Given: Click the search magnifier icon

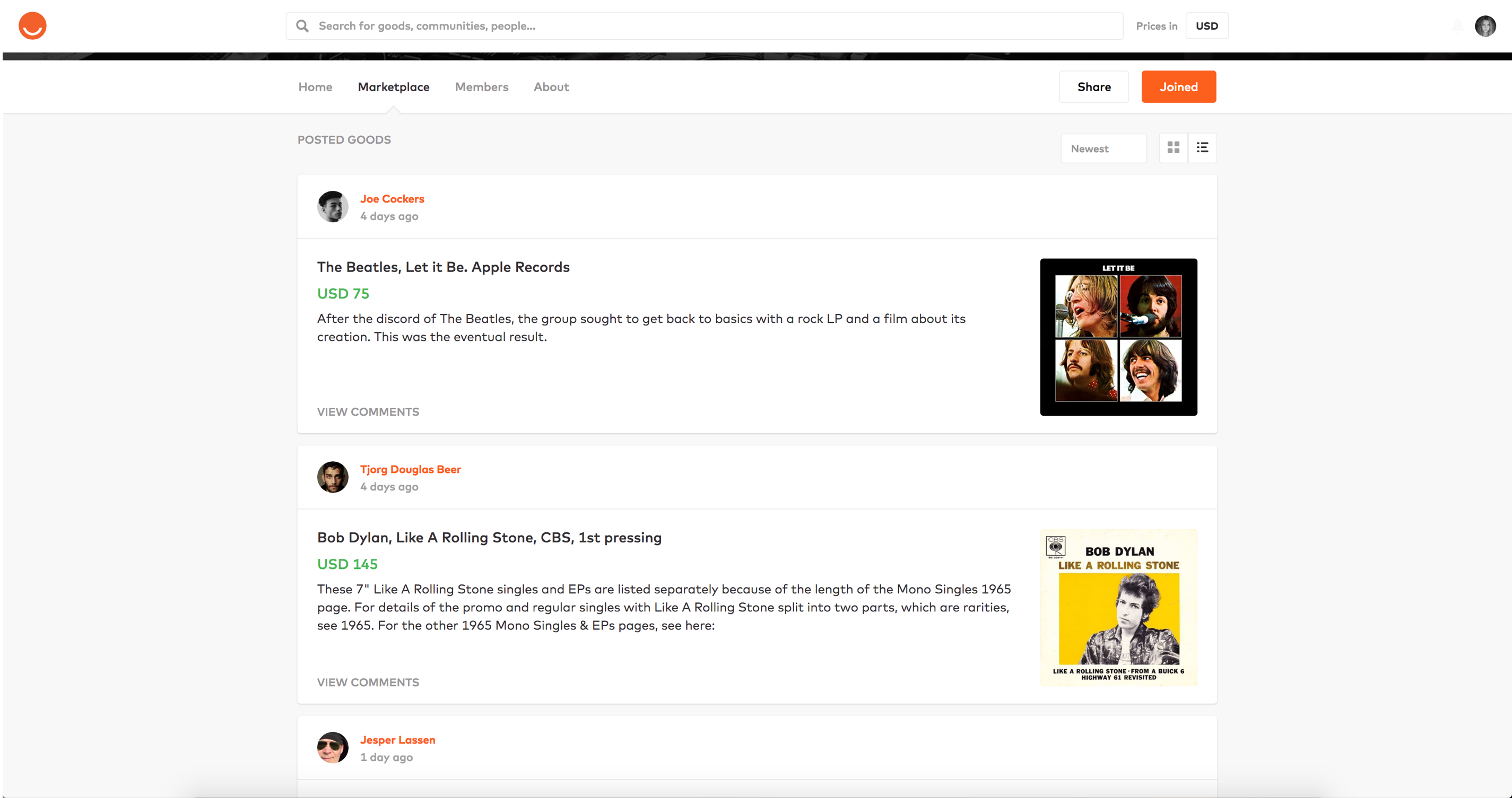Looking at the screenshot, I should point(302,26).
